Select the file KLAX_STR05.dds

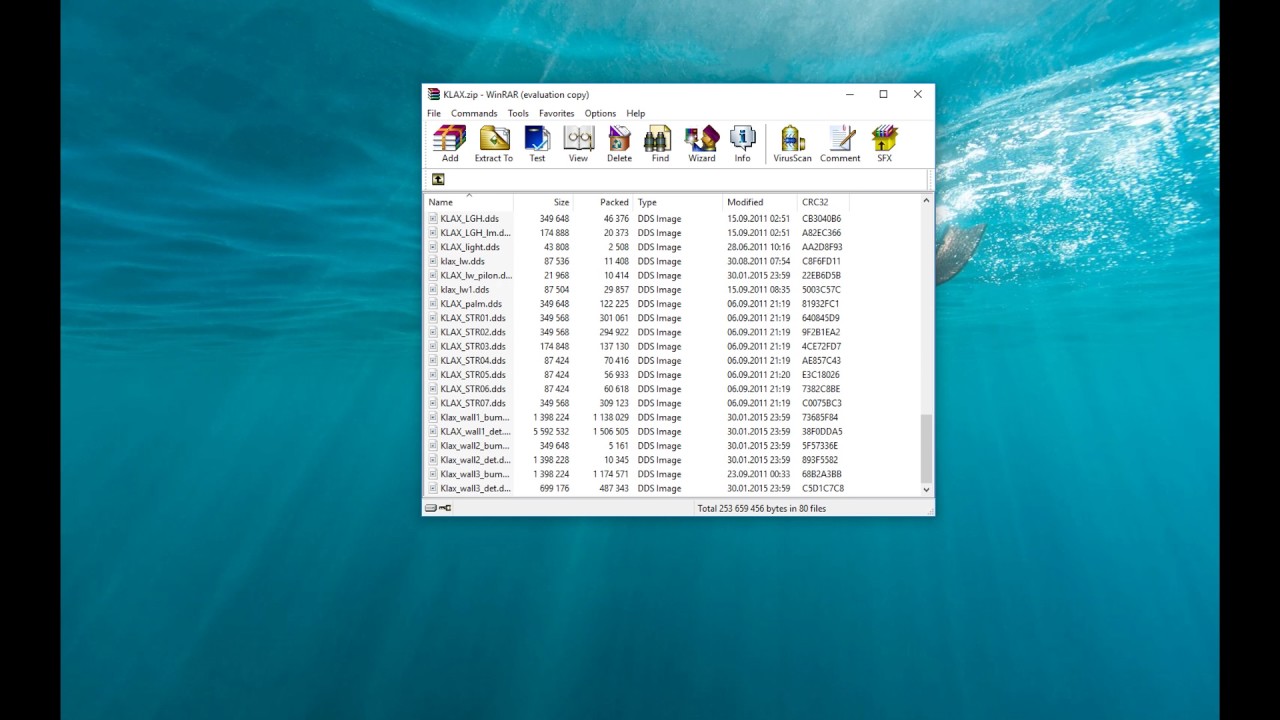pos(473,375)
